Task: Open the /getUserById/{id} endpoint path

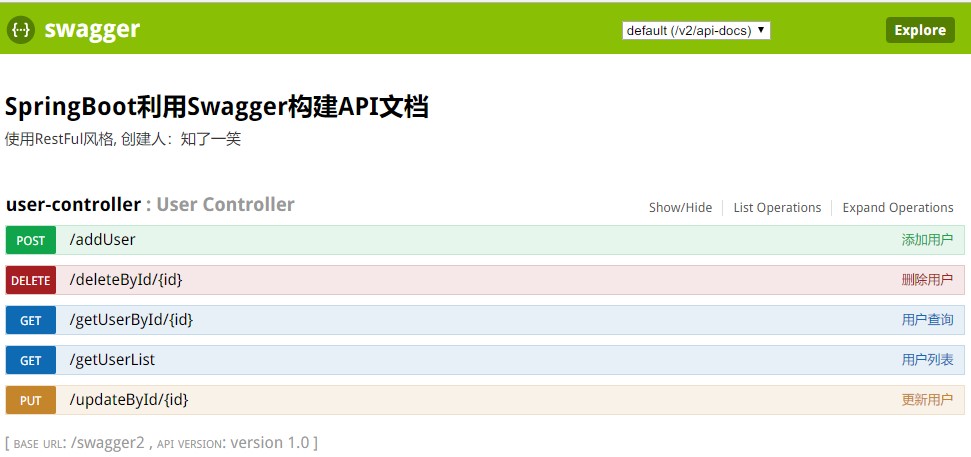Action: pyautogui.click(x=131, y=320)
